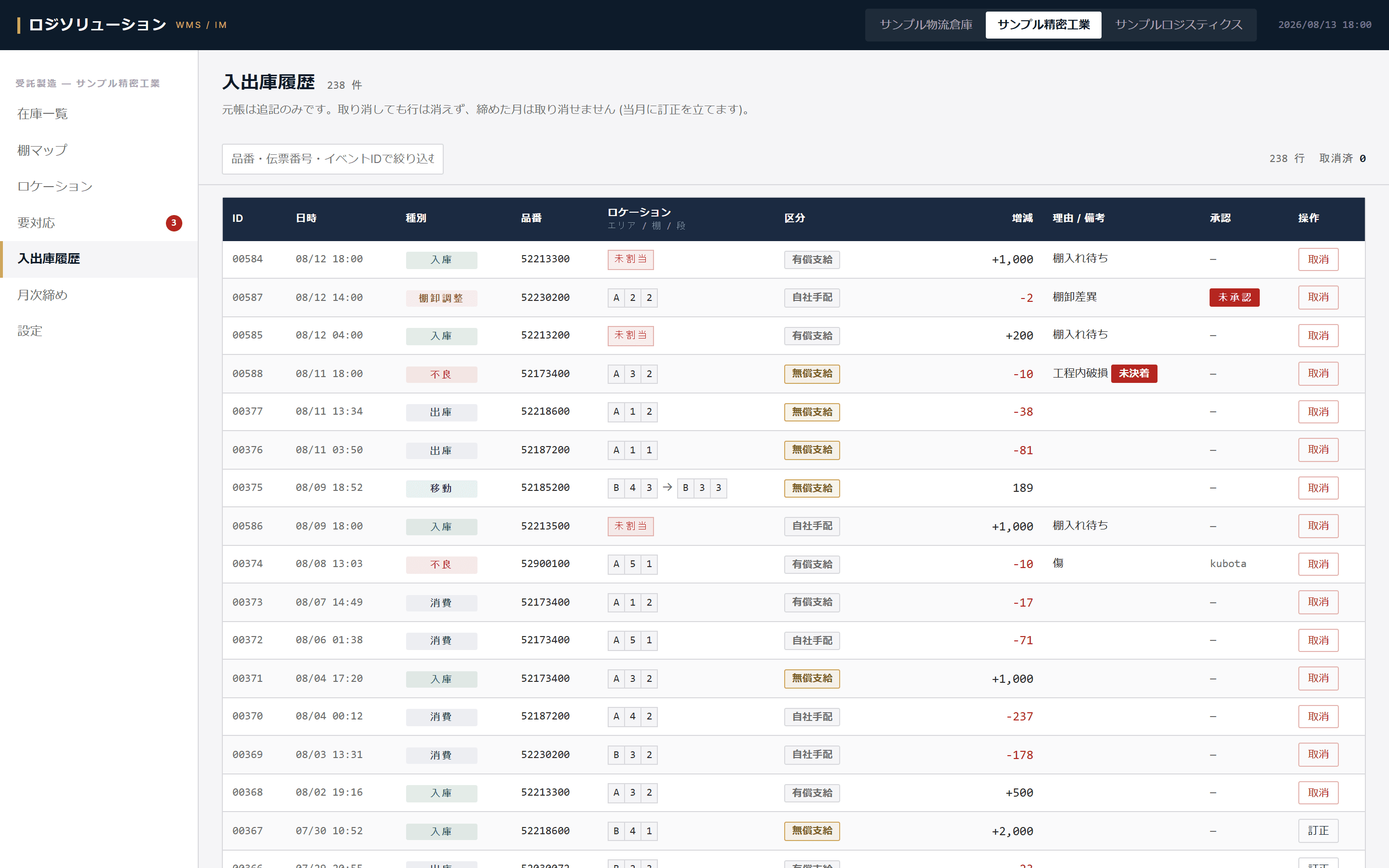Click the 増減 column header
The image size is (1389, 868).
tap(1022, 218)
